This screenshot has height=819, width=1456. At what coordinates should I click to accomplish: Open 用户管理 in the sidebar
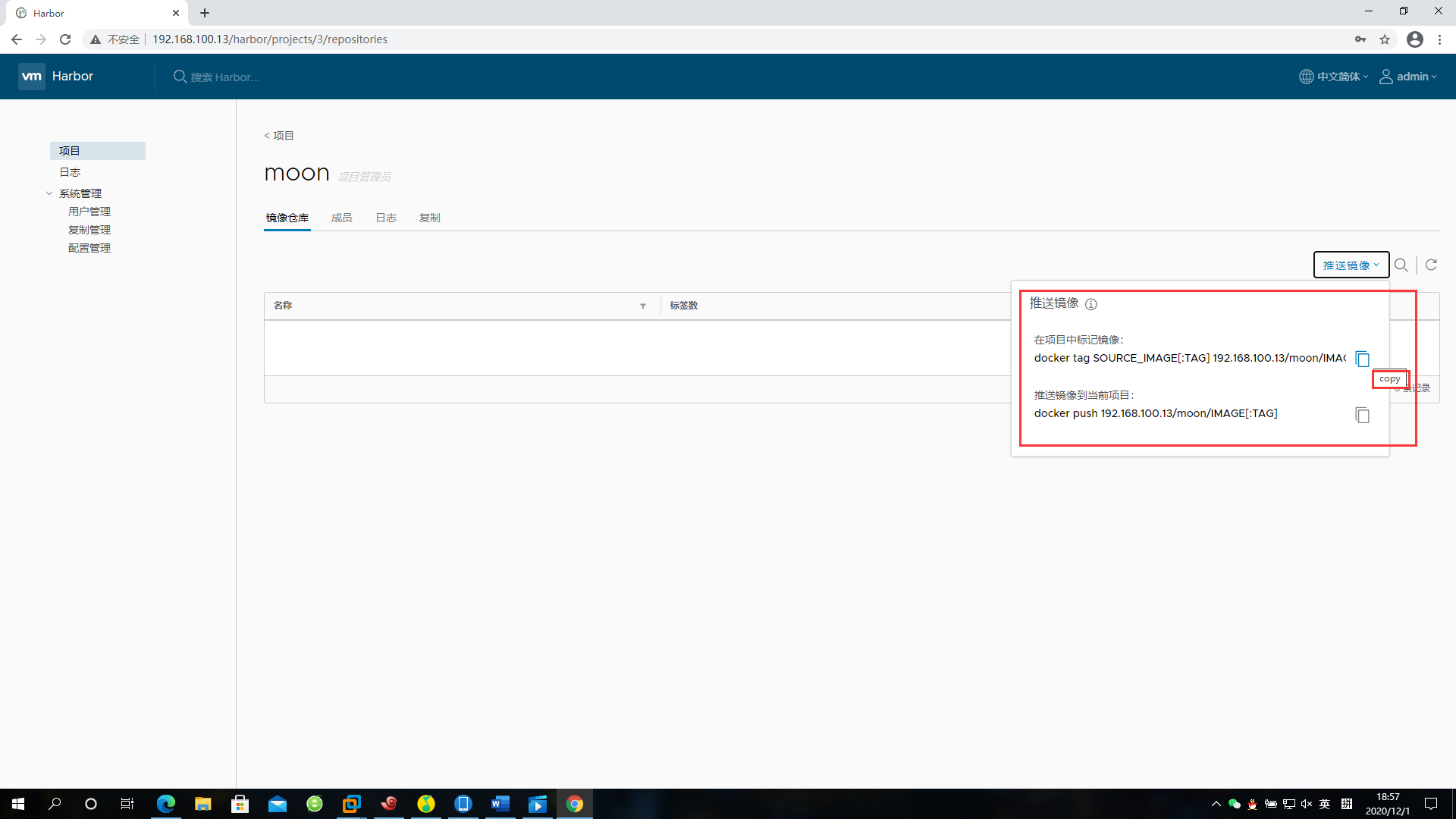pyautogui.click(x=89, y=212)
